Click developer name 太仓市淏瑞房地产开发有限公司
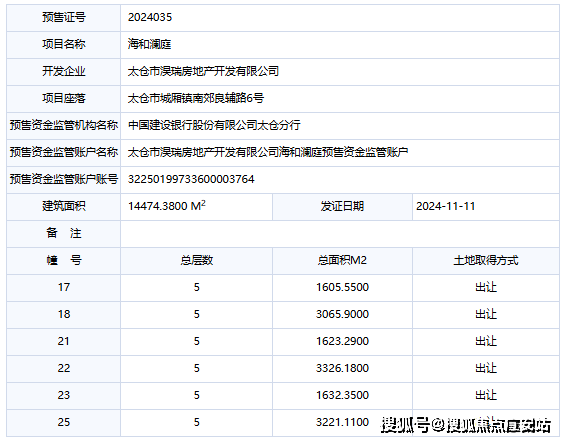Viewport: 565px width, 442px height. point(203,71)
